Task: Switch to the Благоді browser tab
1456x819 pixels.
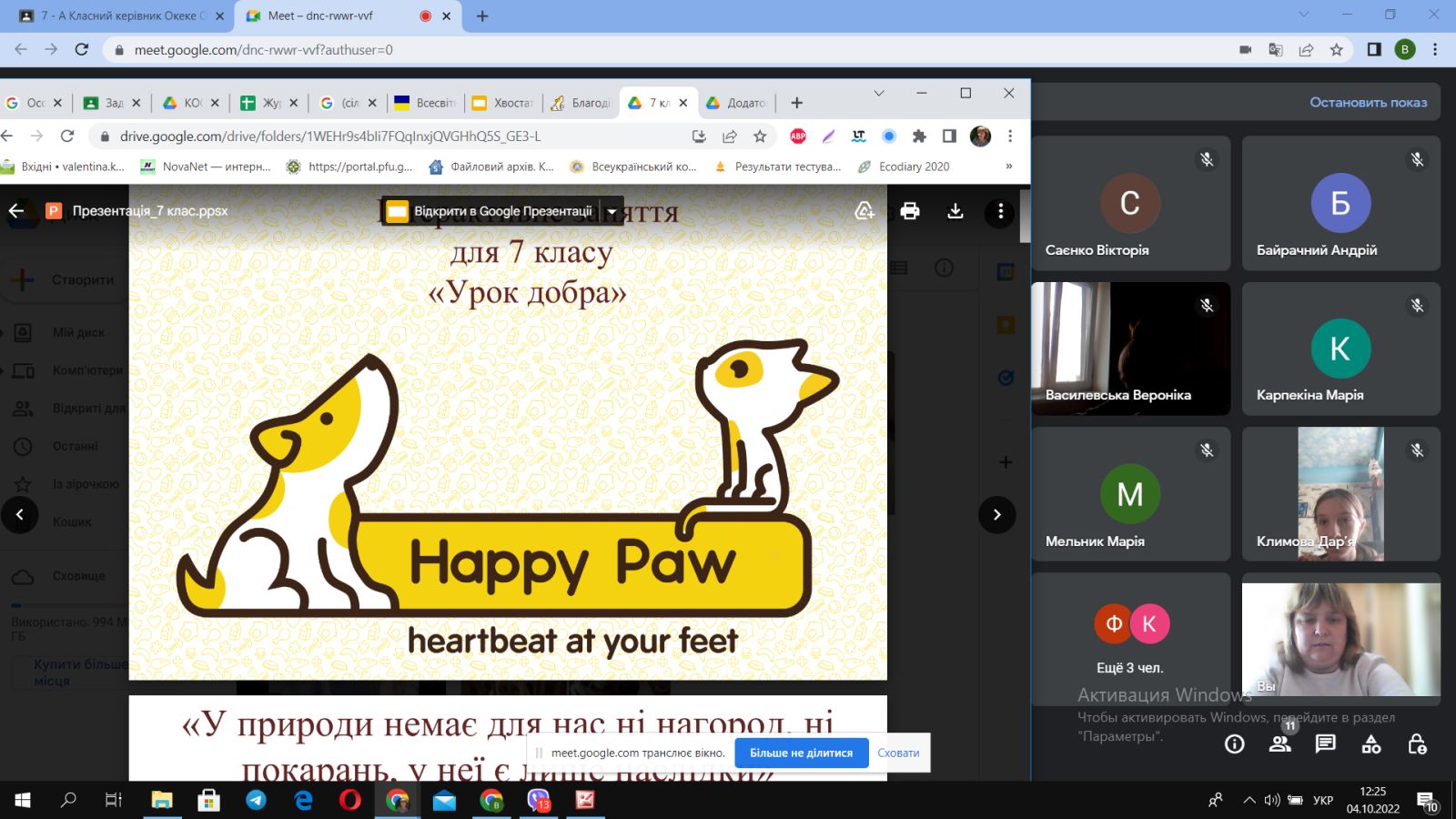Action: pos(581,103)
